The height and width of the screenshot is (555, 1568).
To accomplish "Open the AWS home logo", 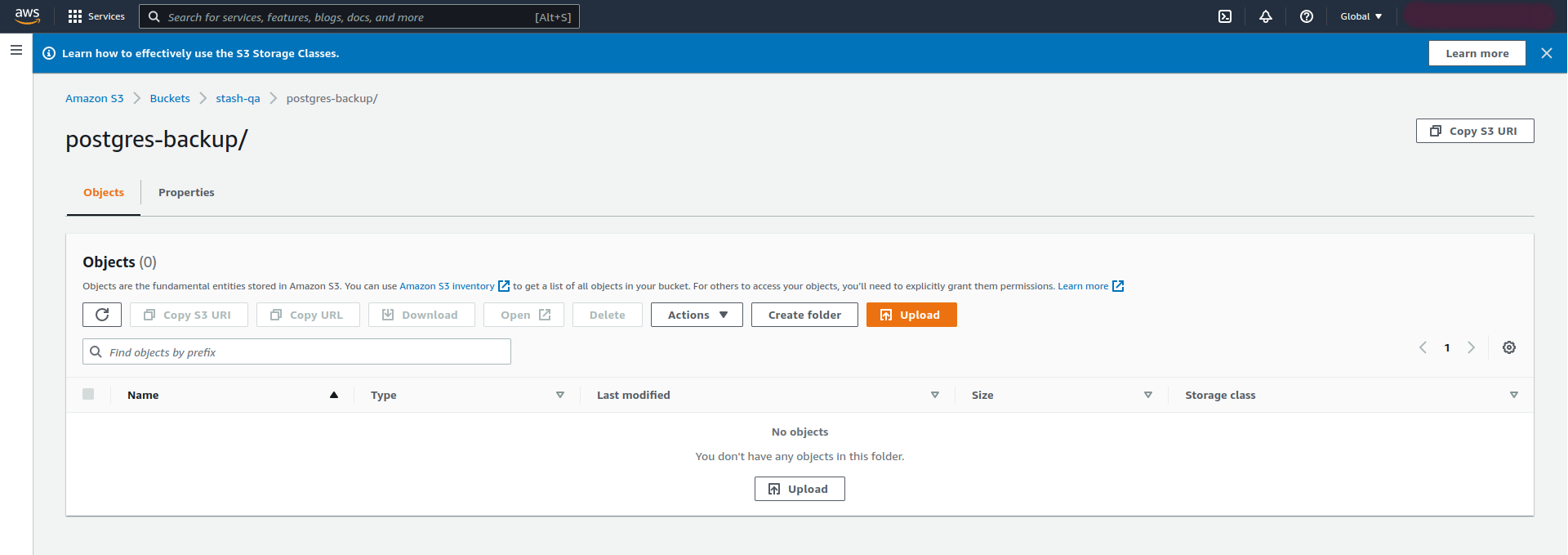I will point(27,16).
